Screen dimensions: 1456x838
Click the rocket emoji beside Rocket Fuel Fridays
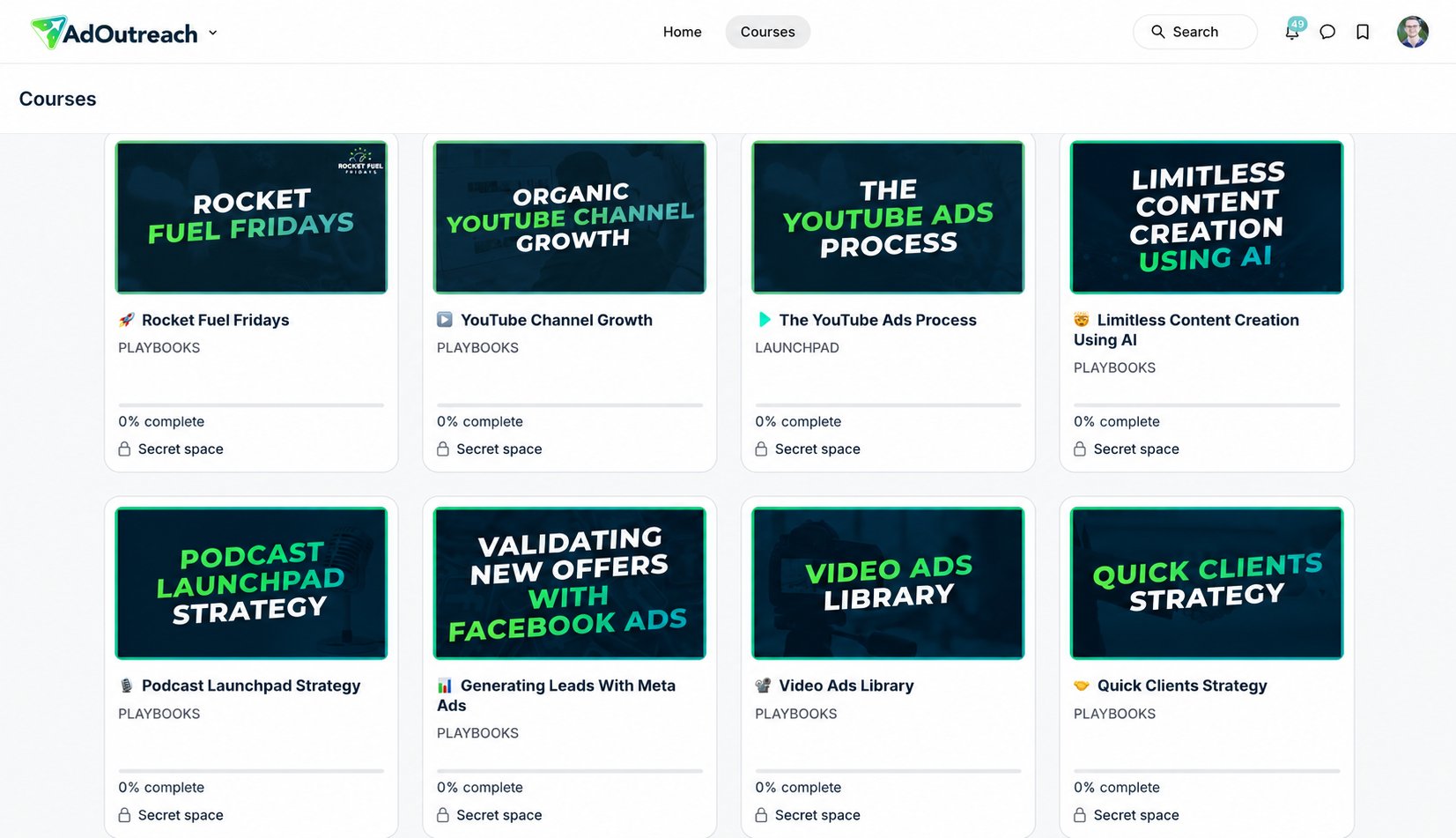[x=127, y=320]
